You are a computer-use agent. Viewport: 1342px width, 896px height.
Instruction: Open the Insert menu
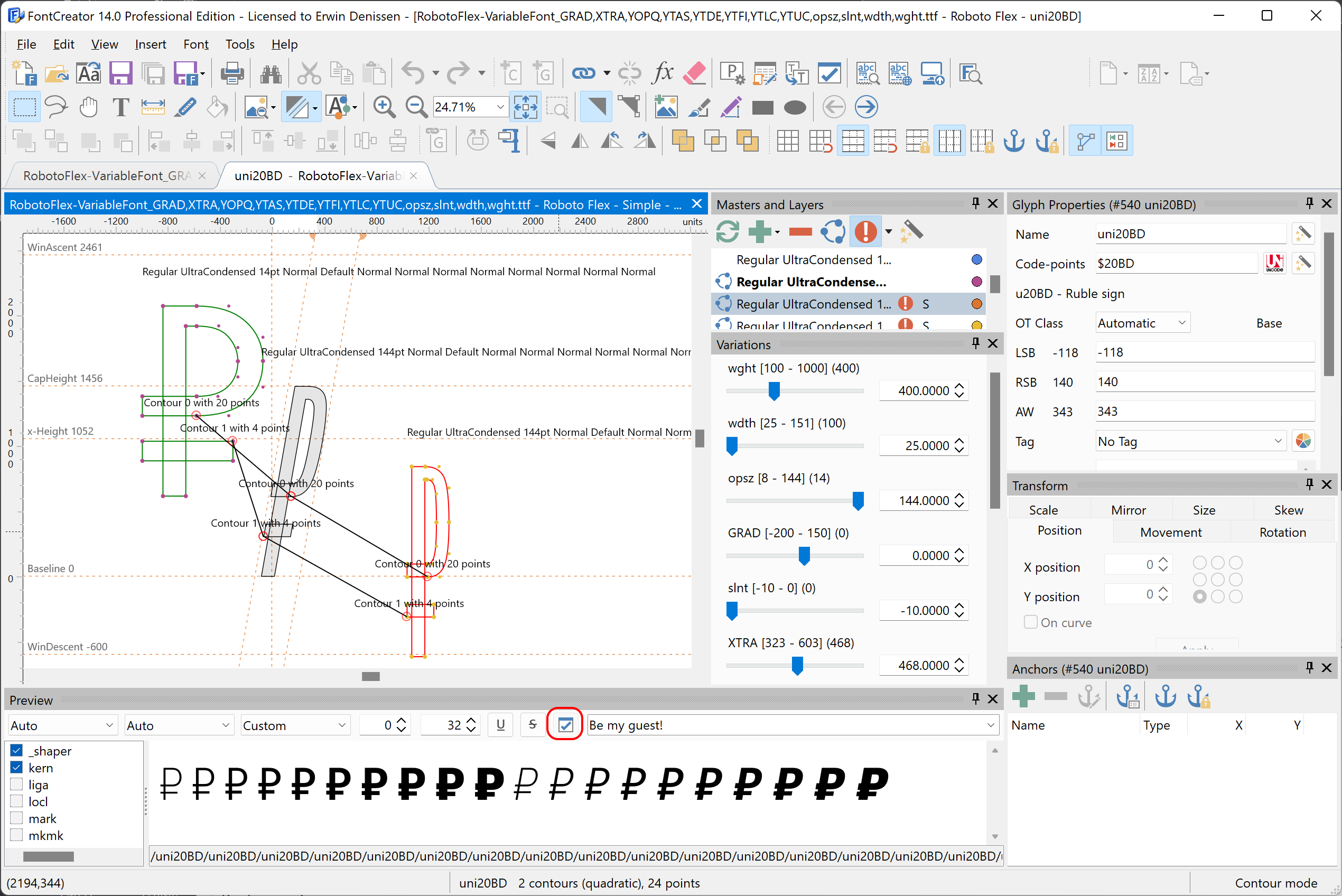[x=150, y=44]
